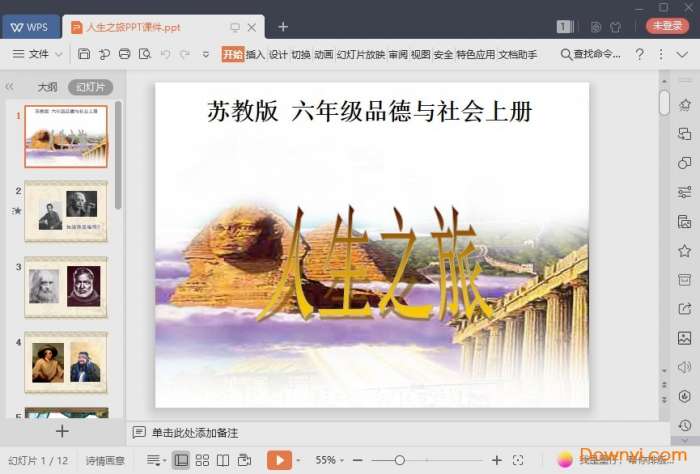
Task: Click the Redo arrow icon
Action: click(x=185, y=54)
